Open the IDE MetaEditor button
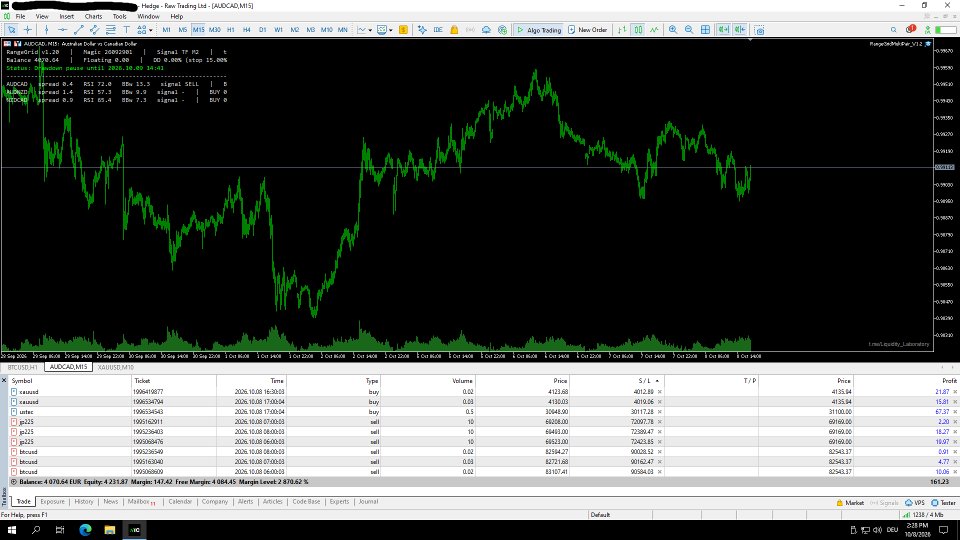Image resolution: width=960 pixels, height=540 pixels. click(438, 29)
